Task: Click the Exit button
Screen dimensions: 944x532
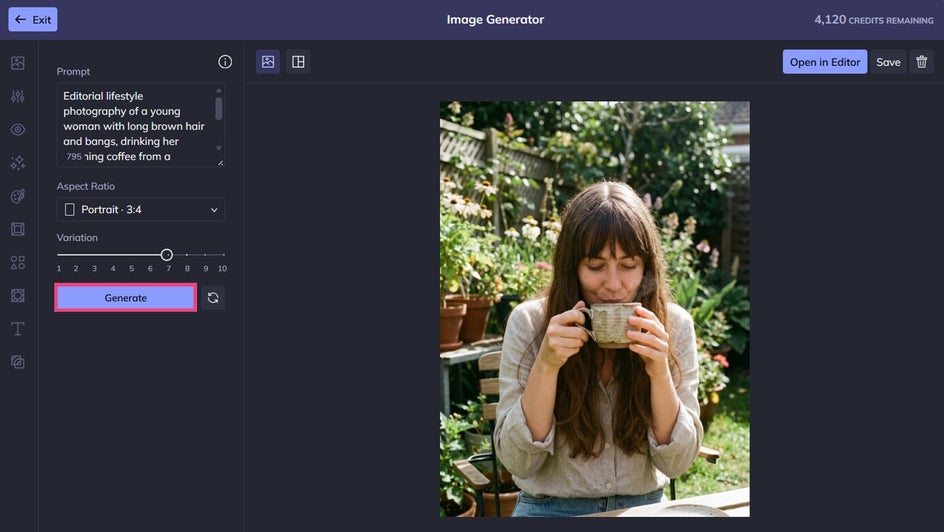Action: pyautogui.click(x=33, y=19)
